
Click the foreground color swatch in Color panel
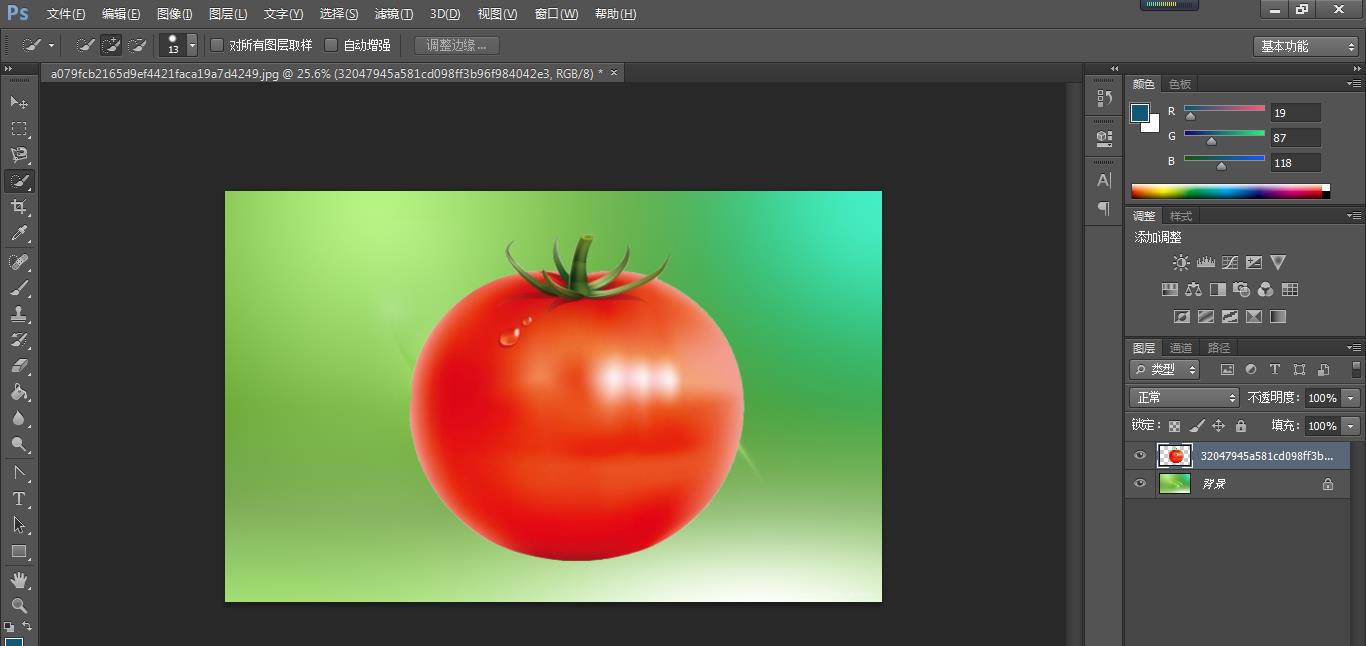[x=1140, y=113]
